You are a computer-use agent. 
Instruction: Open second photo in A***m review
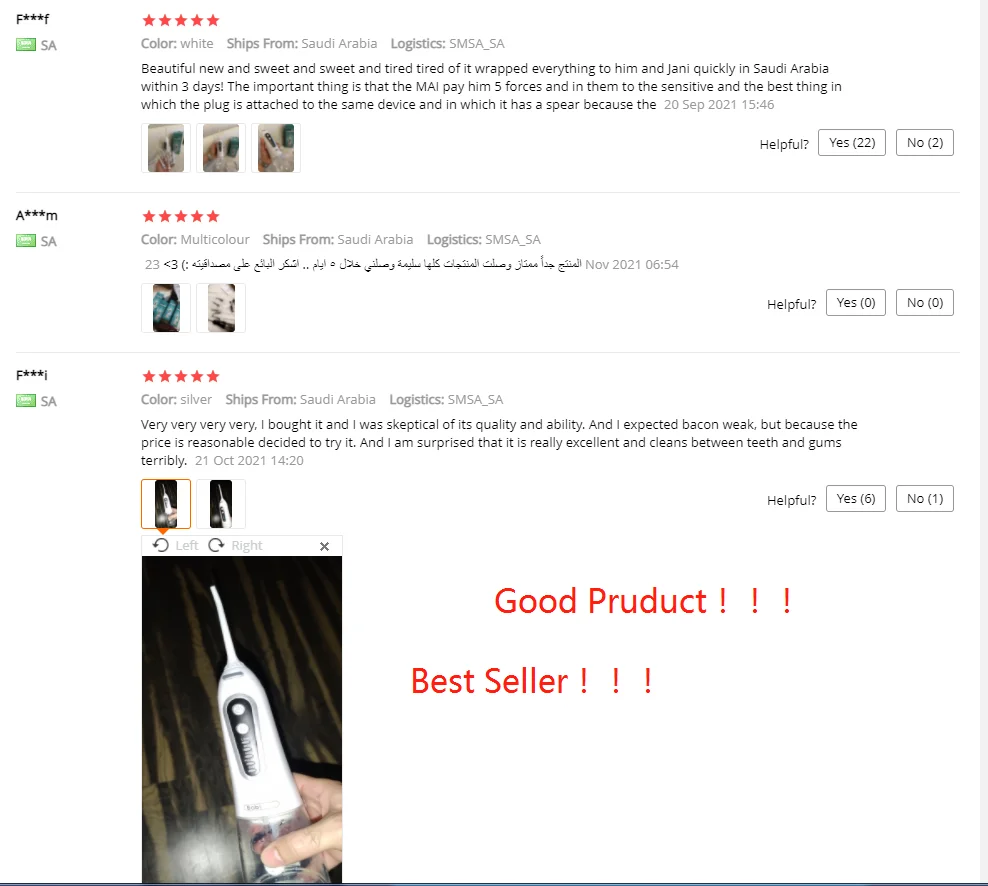(x=221, y=308)
